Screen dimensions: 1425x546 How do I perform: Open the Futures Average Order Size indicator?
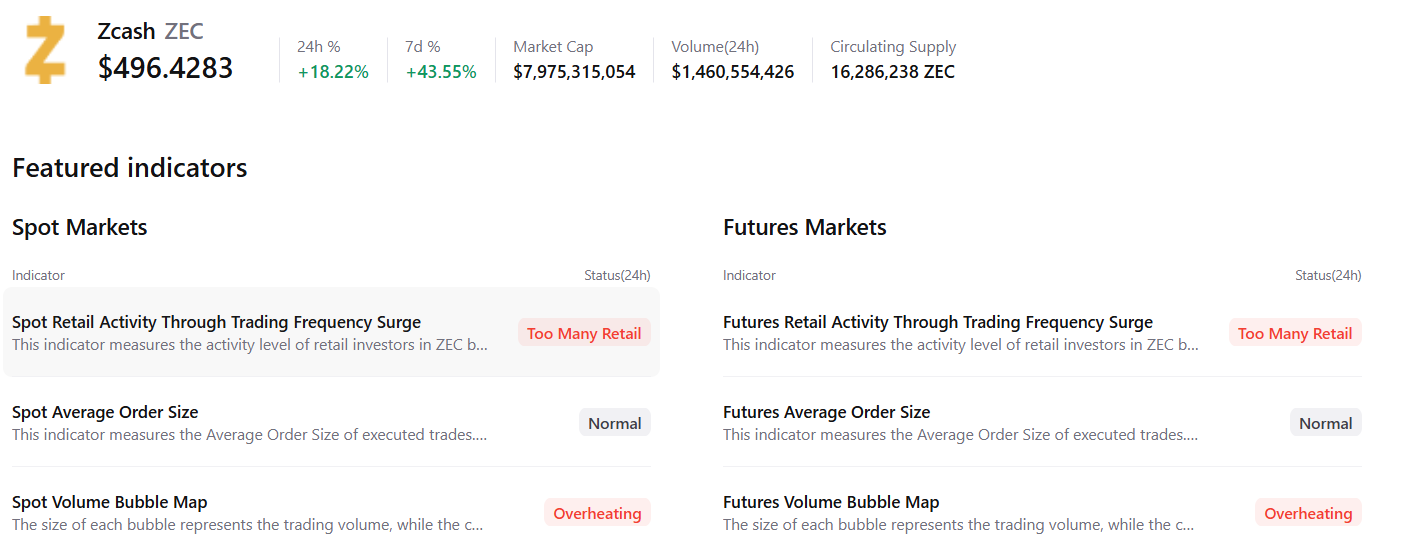pos(826,412)
